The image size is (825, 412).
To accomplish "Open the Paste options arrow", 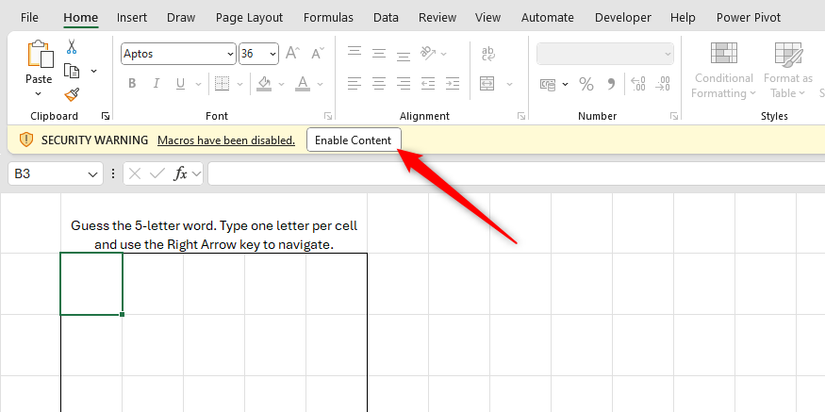I will coord(38,94).
